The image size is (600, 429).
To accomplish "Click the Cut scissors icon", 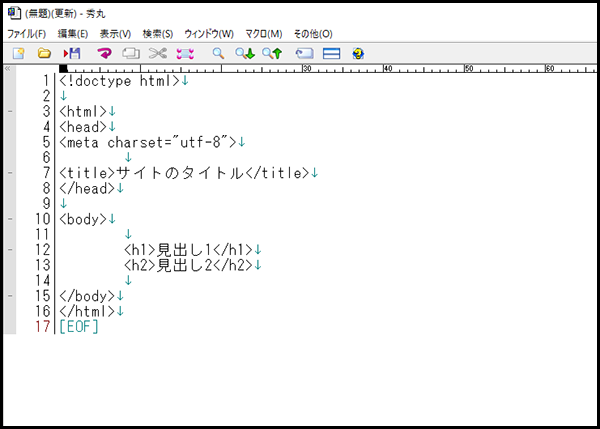I will coord(157,53).
